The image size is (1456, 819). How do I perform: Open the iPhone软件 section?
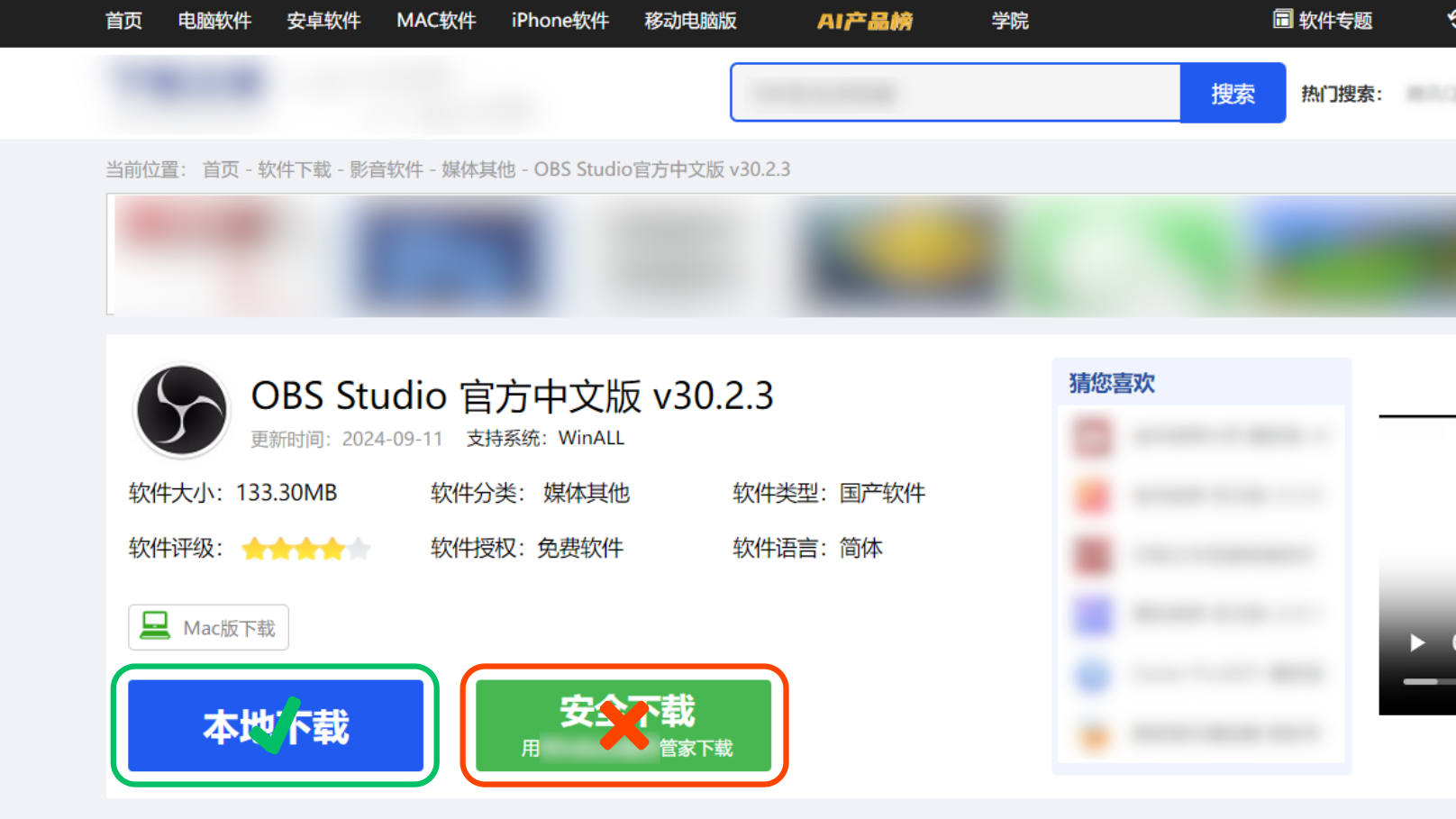559,21
